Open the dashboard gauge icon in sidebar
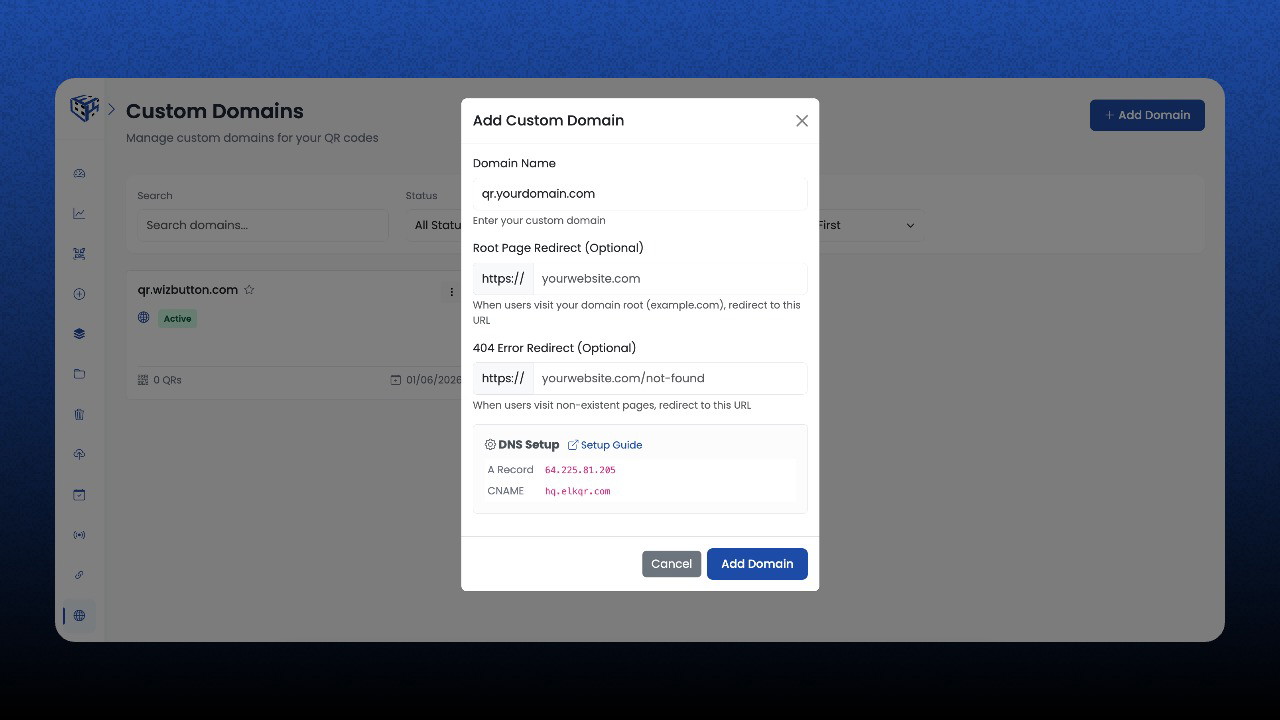Image resolution: width=1280 pixels, height=720 pixels. [x=79, y=173]
